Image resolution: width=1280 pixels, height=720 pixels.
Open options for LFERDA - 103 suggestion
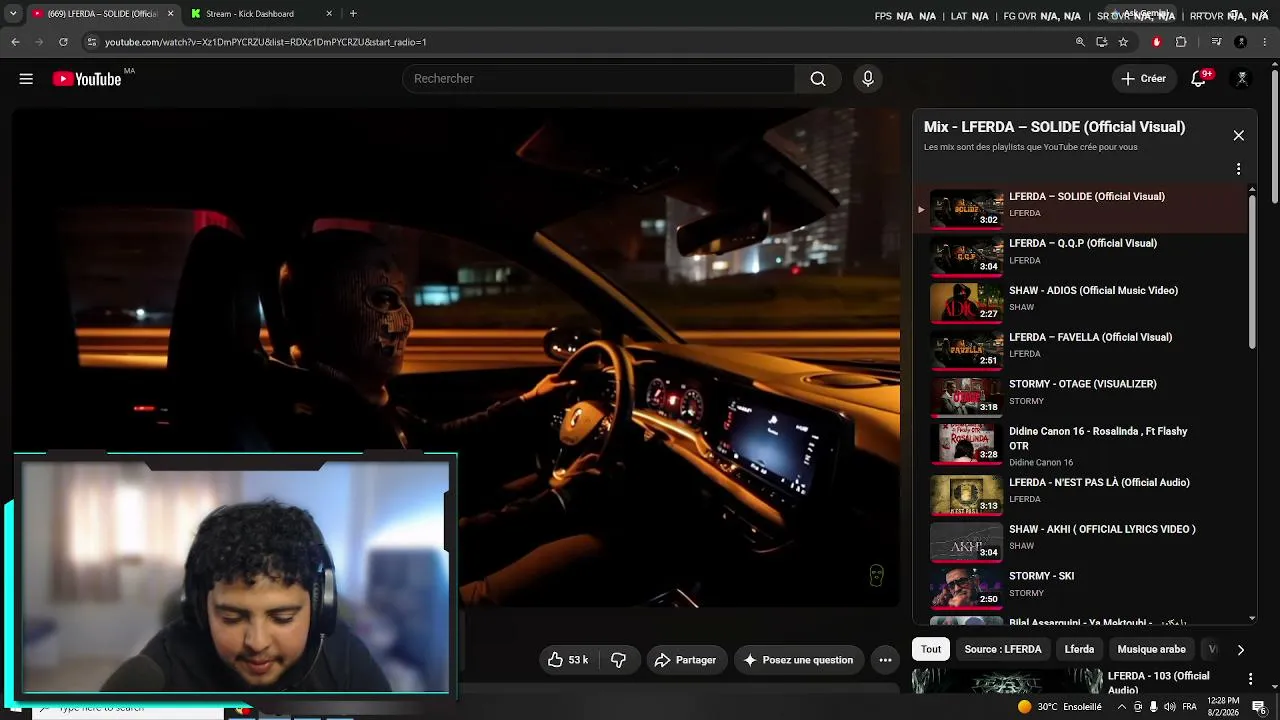1250,679
